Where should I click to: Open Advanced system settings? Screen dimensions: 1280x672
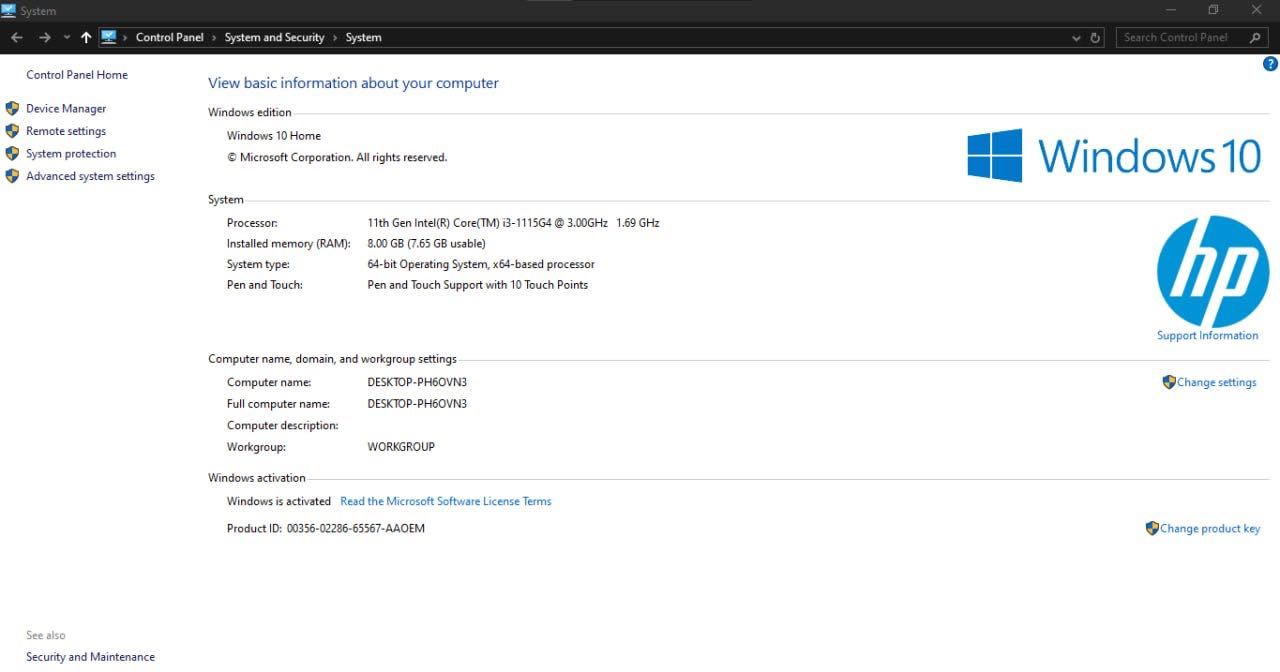coord(90,176)
